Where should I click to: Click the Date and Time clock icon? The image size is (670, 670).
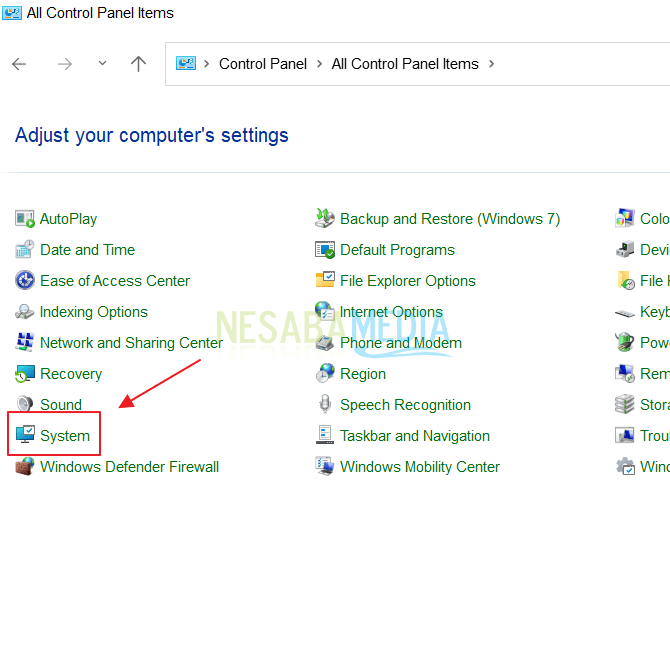(25, 250)
